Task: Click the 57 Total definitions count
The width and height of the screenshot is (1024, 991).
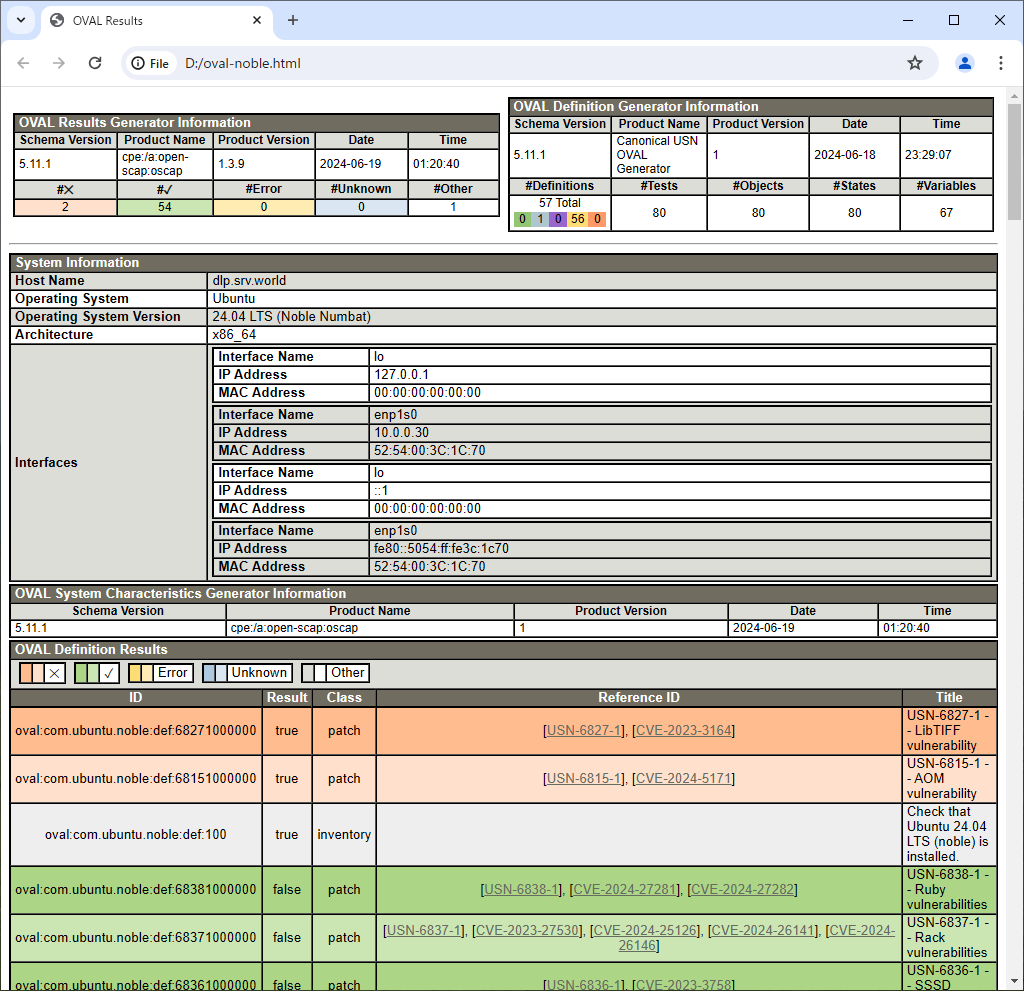Action: (x=560, y=203)
